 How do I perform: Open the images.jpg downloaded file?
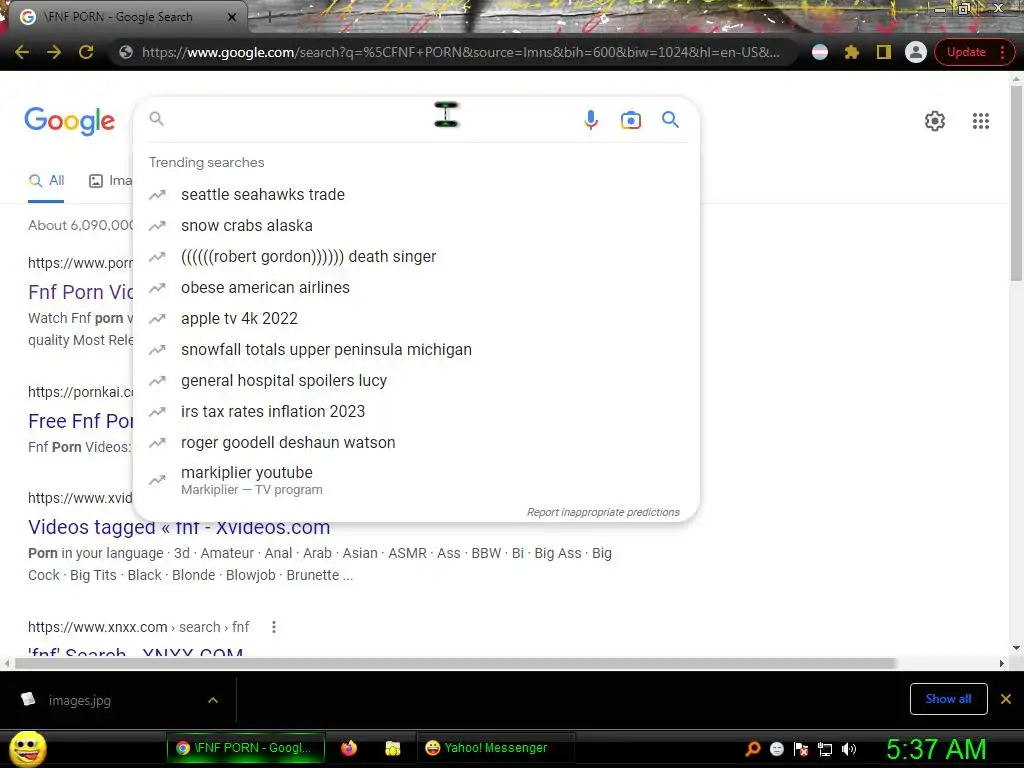click(79, 700)
